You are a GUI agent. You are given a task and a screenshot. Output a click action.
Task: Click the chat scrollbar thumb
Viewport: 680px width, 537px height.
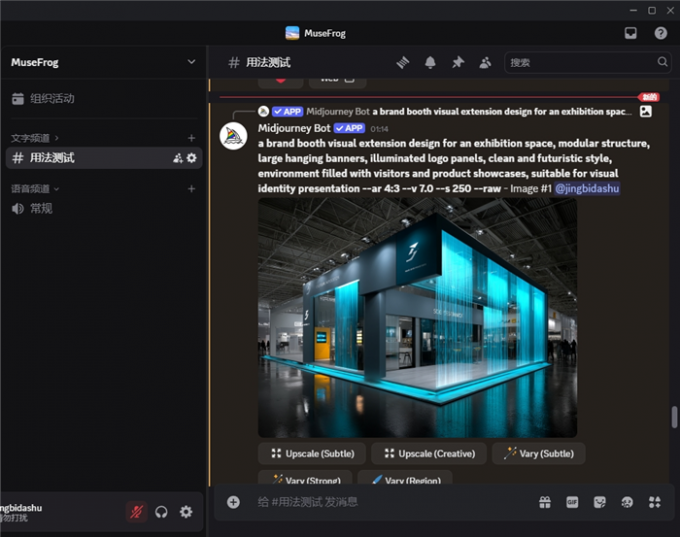click(x=674, y=416)
